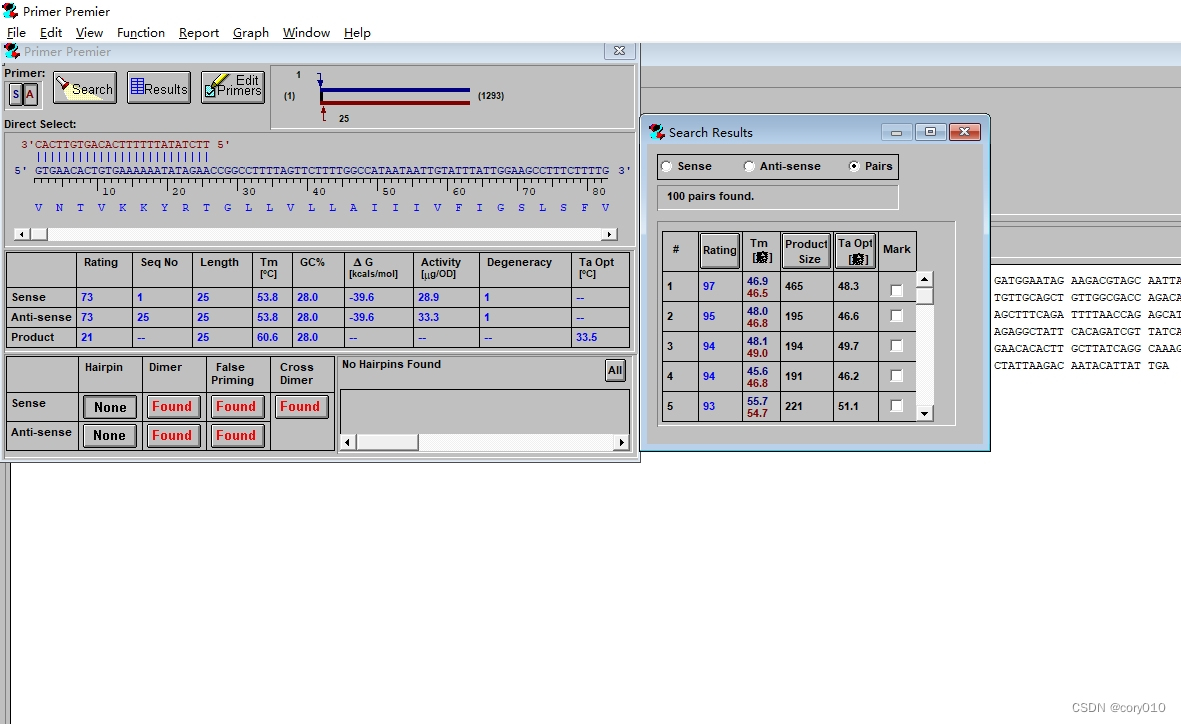
Task: Click hairpin panel scrollbar left arrow
Action: (347, 442)
